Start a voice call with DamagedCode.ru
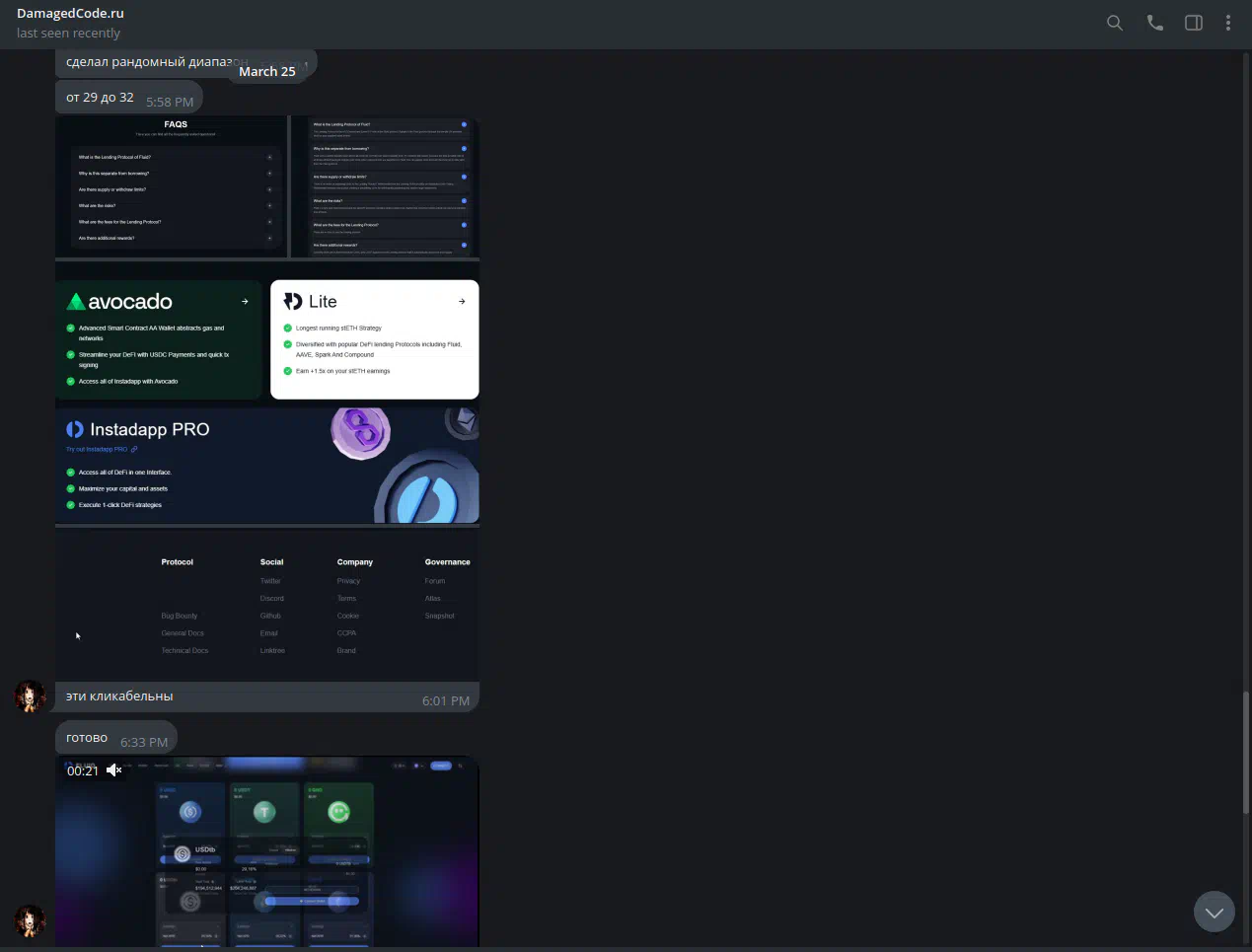Viewport: 1252px width, 952px height. pos(1154,23)
